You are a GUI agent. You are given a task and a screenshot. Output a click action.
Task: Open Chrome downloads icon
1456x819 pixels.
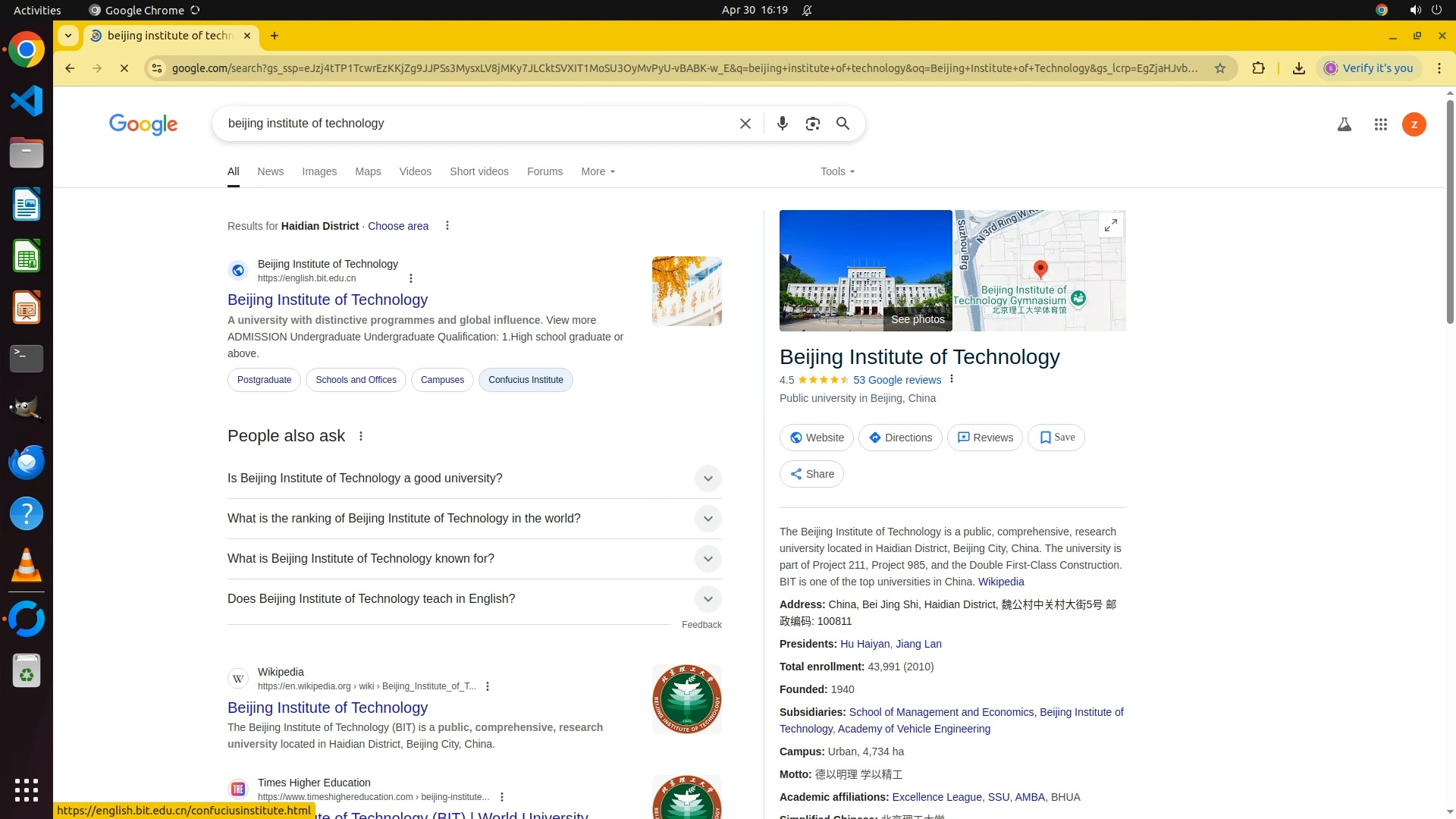click(x=1298, y=68)
